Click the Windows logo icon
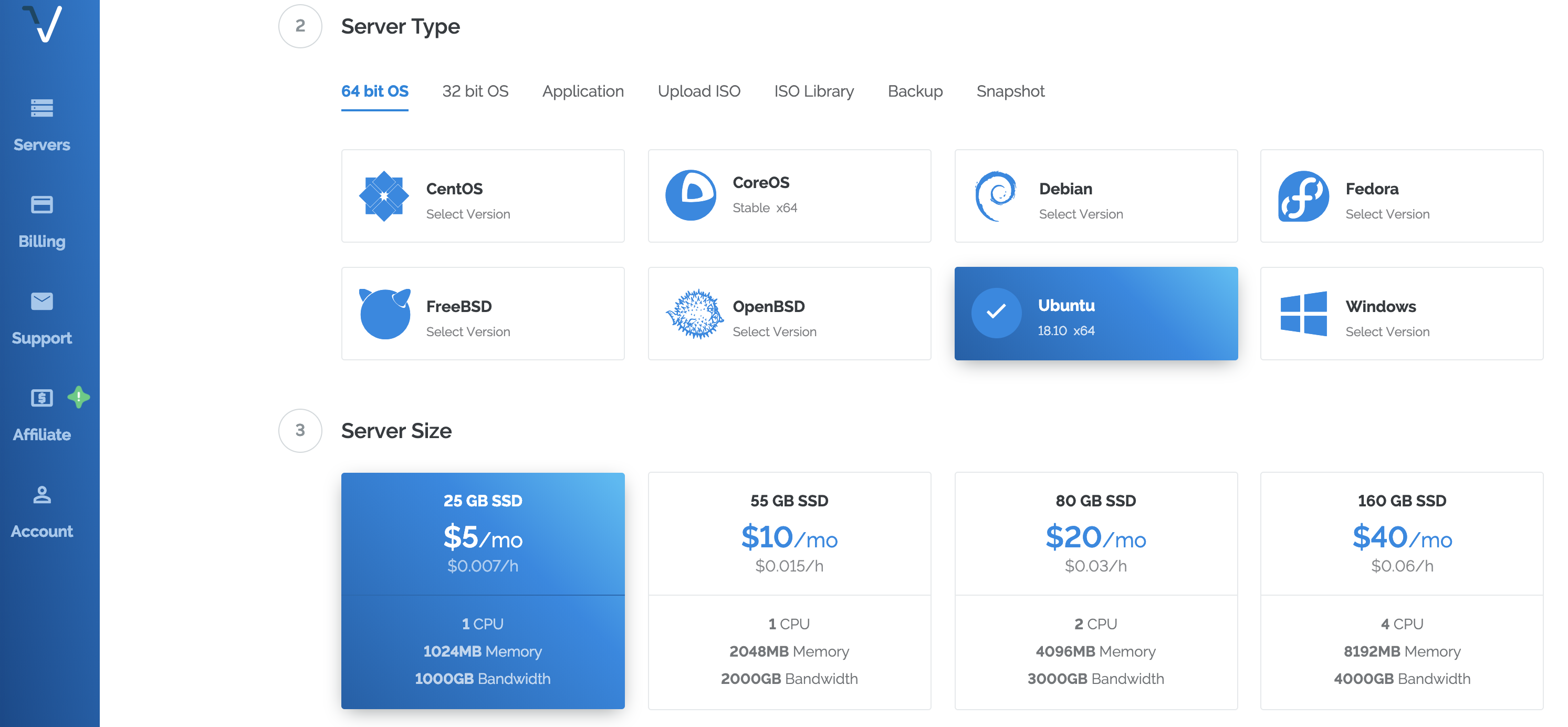 [x=1303, y=314]
